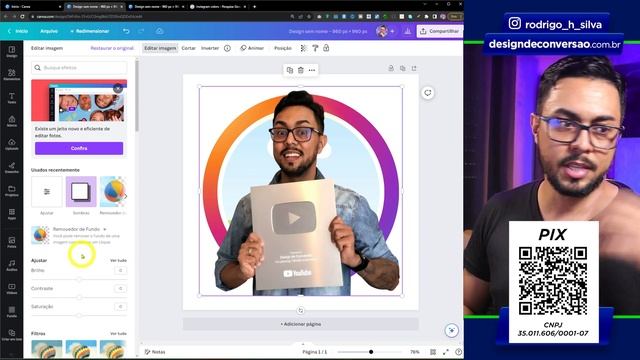The width and height of the screenshot is (640, 360).
Task: Click Inverter in the image toolbar
Action: coord(210,48)
